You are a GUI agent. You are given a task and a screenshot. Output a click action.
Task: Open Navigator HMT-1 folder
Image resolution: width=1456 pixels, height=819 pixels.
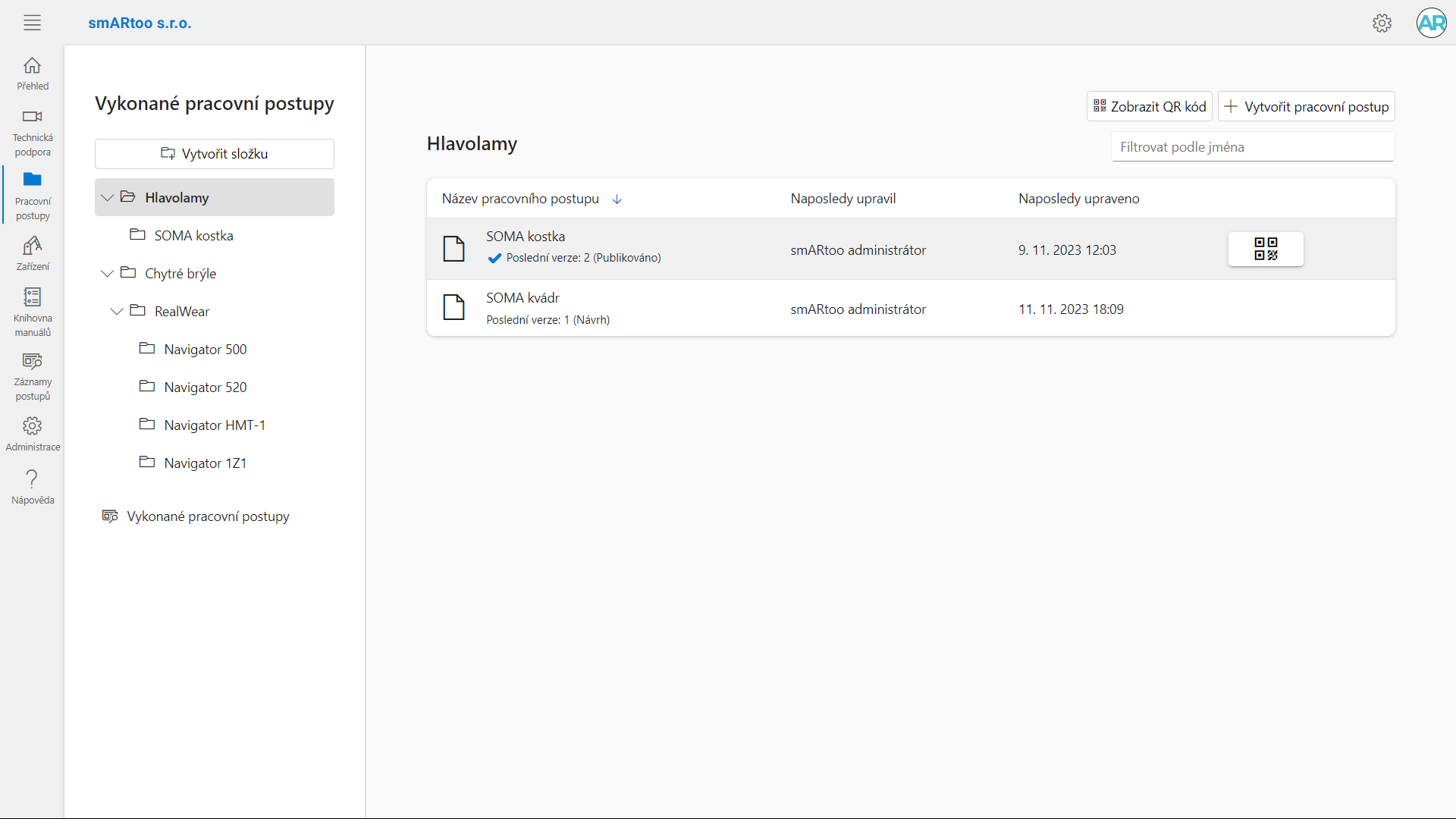tap(215, 425)
